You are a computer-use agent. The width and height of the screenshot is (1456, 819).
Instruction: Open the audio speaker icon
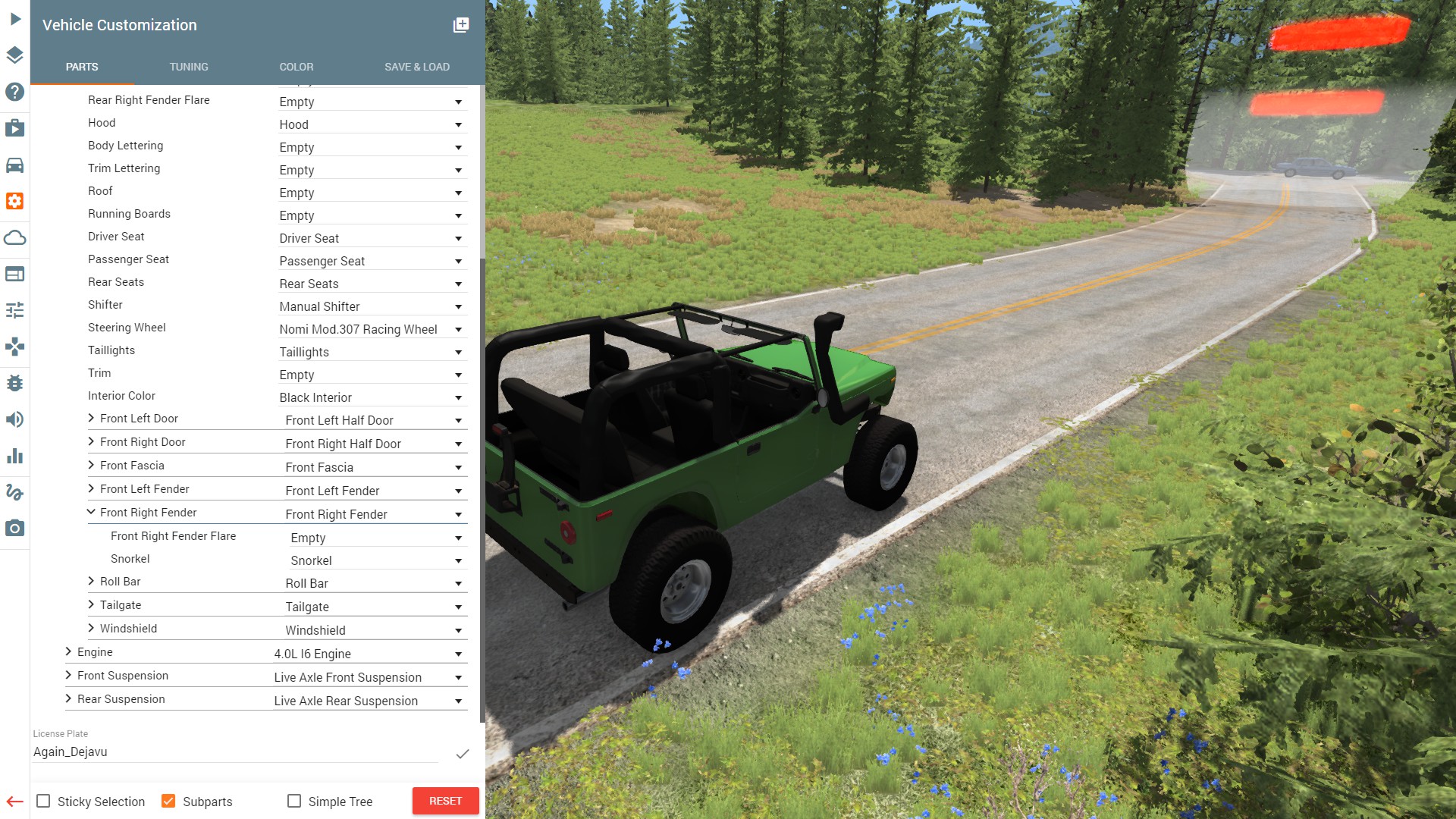[x=15, y=419]
